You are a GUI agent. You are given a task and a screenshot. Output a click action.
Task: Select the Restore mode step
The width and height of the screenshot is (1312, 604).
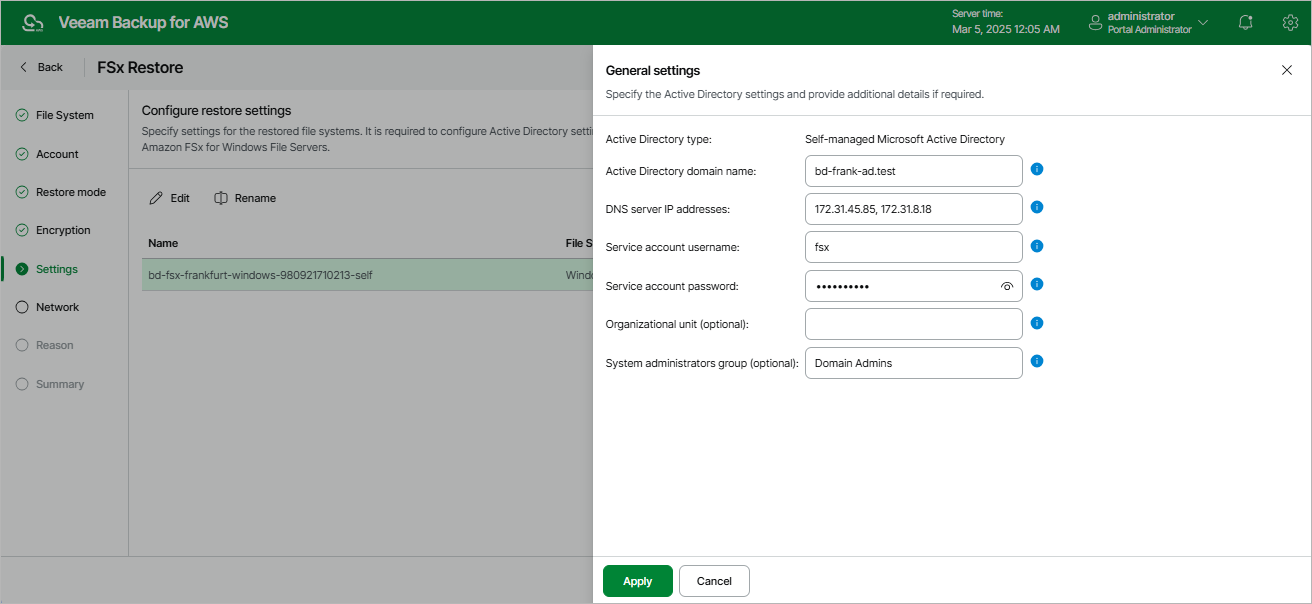pos(70,192)
